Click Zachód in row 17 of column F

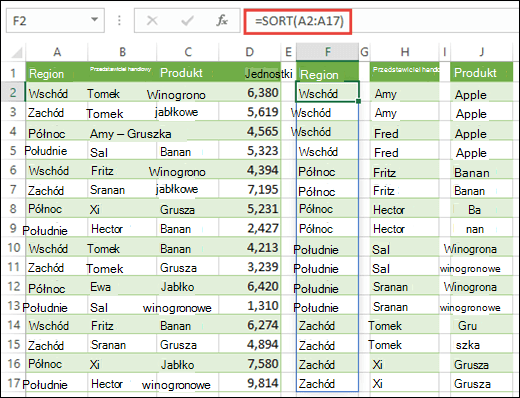[327, 383]
